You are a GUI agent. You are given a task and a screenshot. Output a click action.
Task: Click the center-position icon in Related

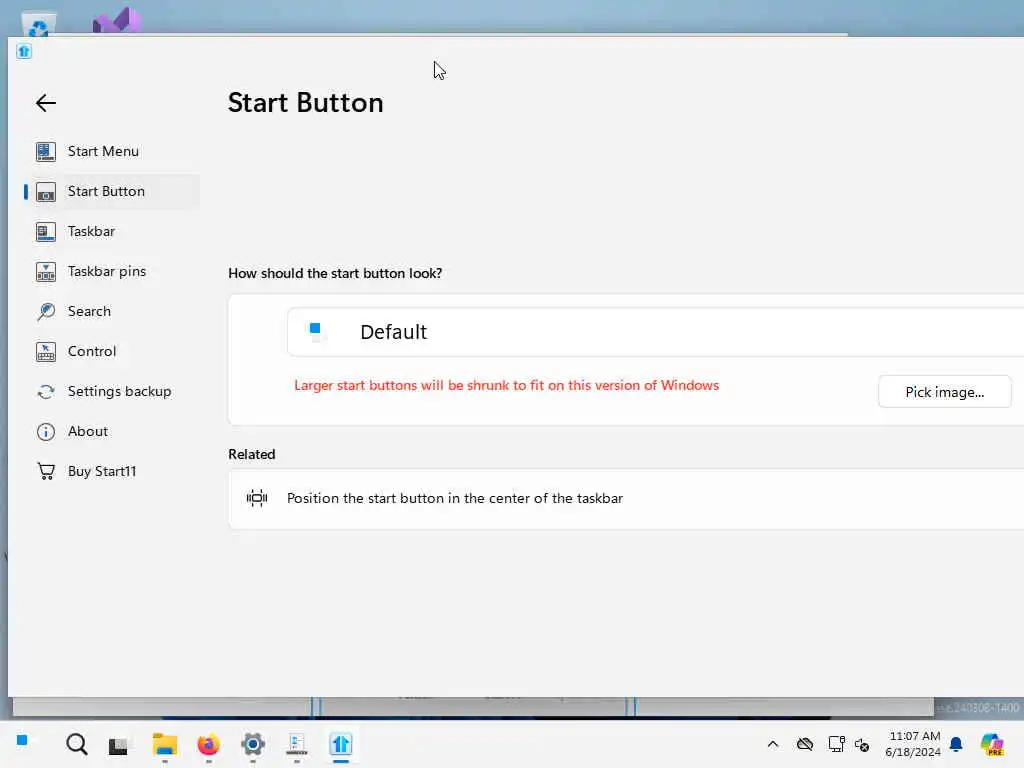[257, 498]
